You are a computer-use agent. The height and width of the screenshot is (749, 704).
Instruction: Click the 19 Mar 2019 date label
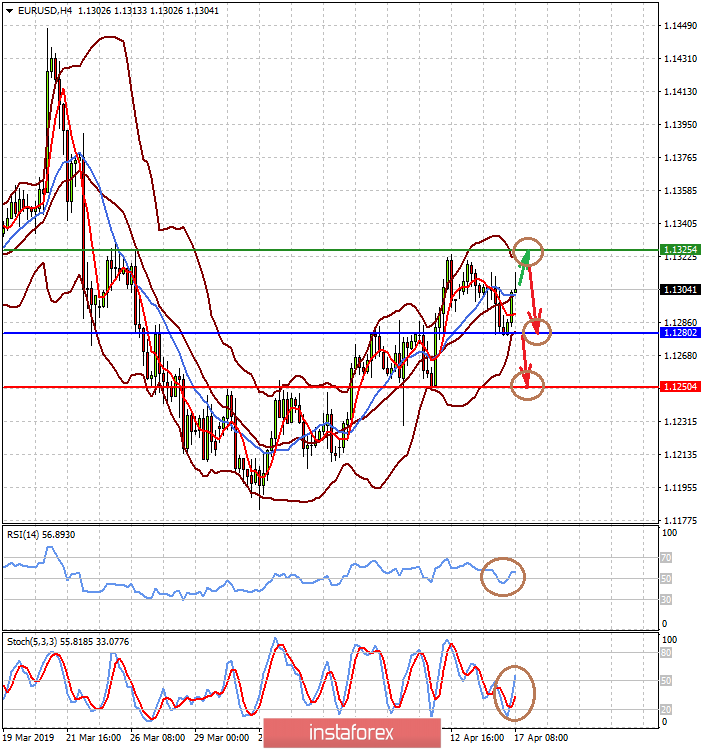(x=28, y=738)
